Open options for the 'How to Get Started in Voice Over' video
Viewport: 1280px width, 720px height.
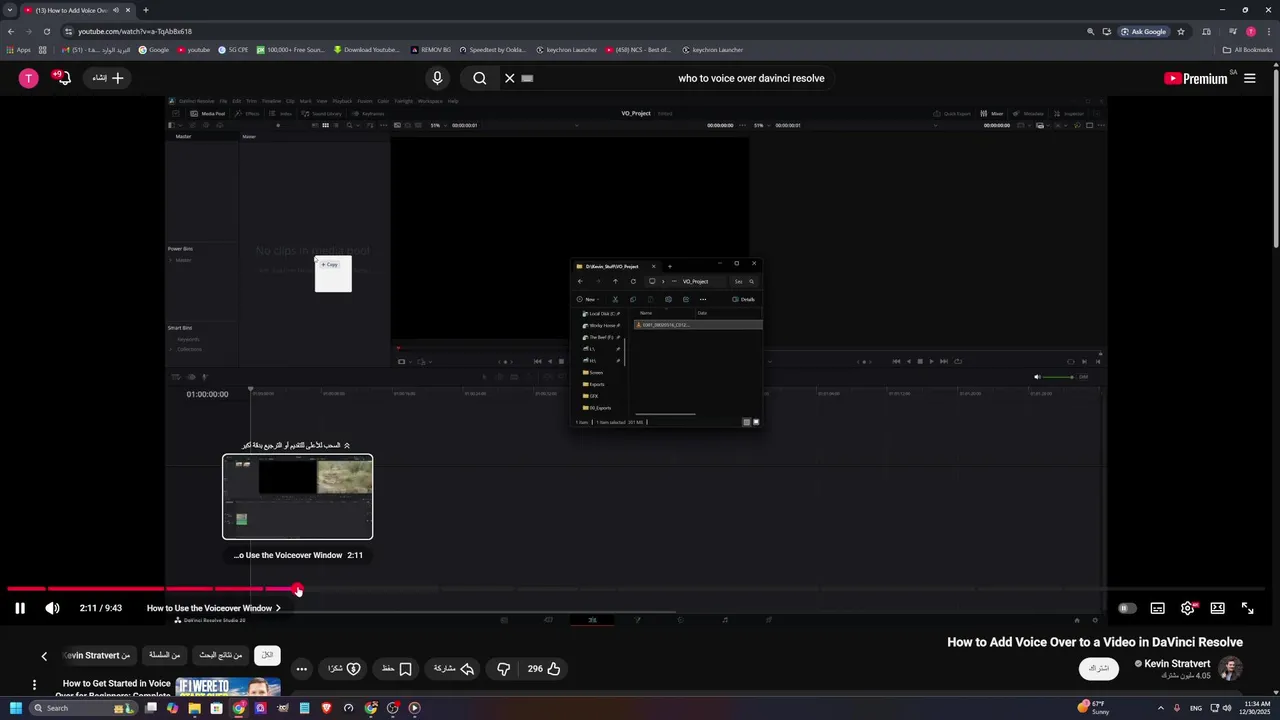34,685
